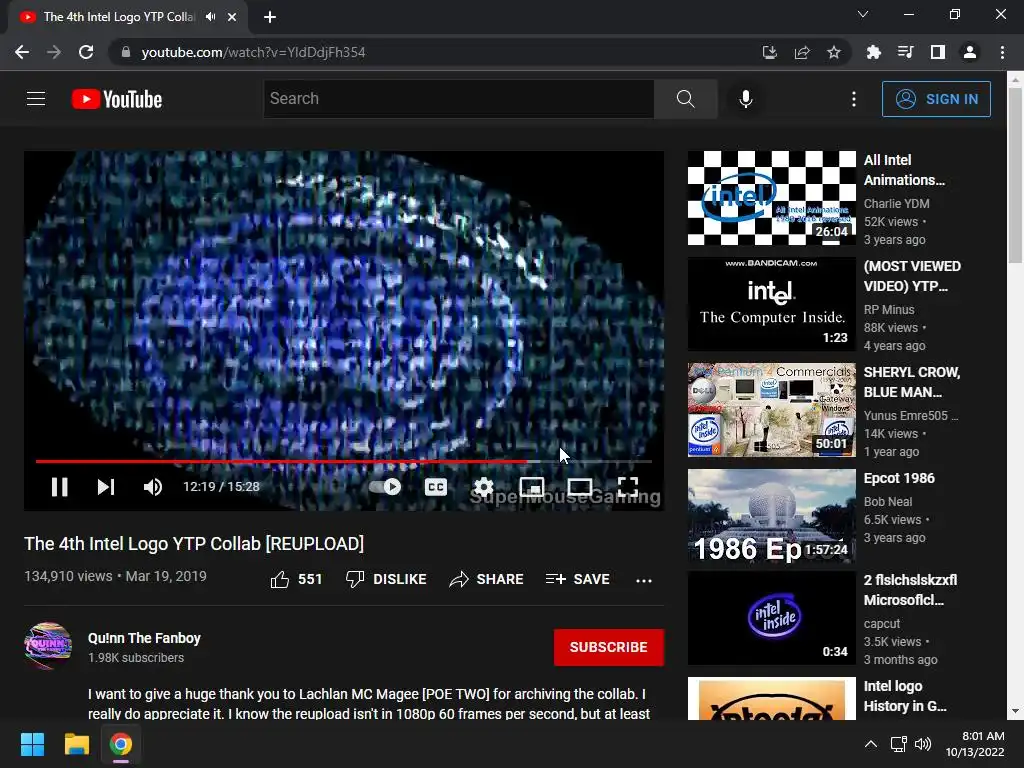Open the (MOST VIEWED VIDEO) YTP title

tap(912, 276)
